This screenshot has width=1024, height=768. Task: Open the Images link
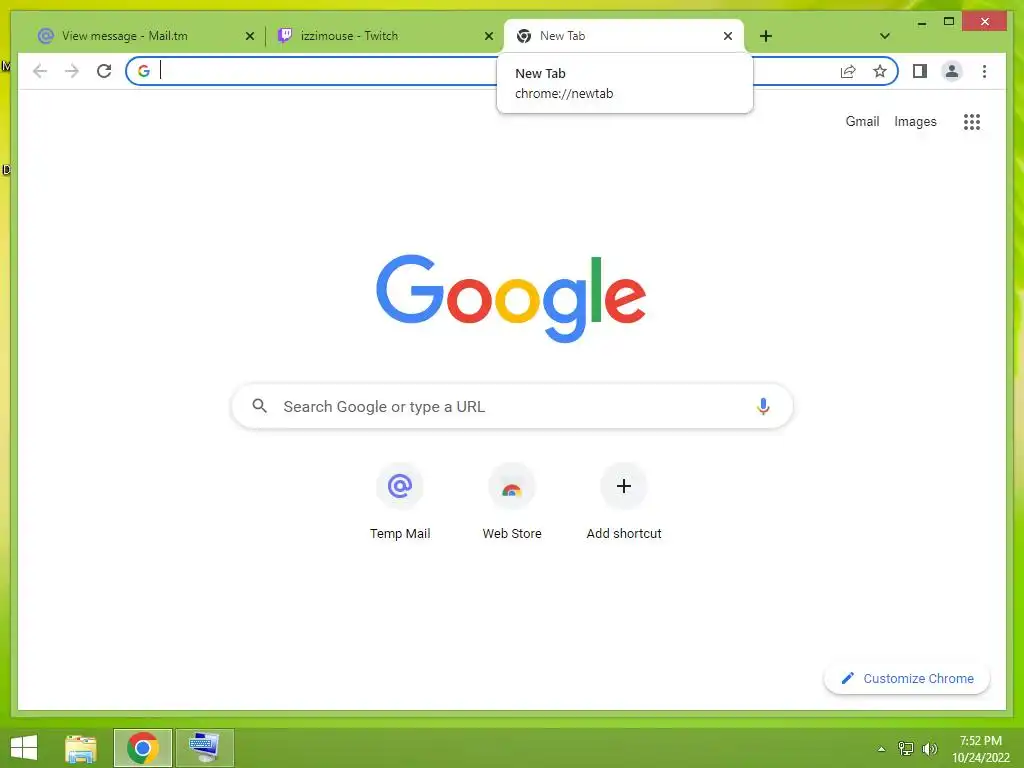pyautogui.click(x=915, y=121)
